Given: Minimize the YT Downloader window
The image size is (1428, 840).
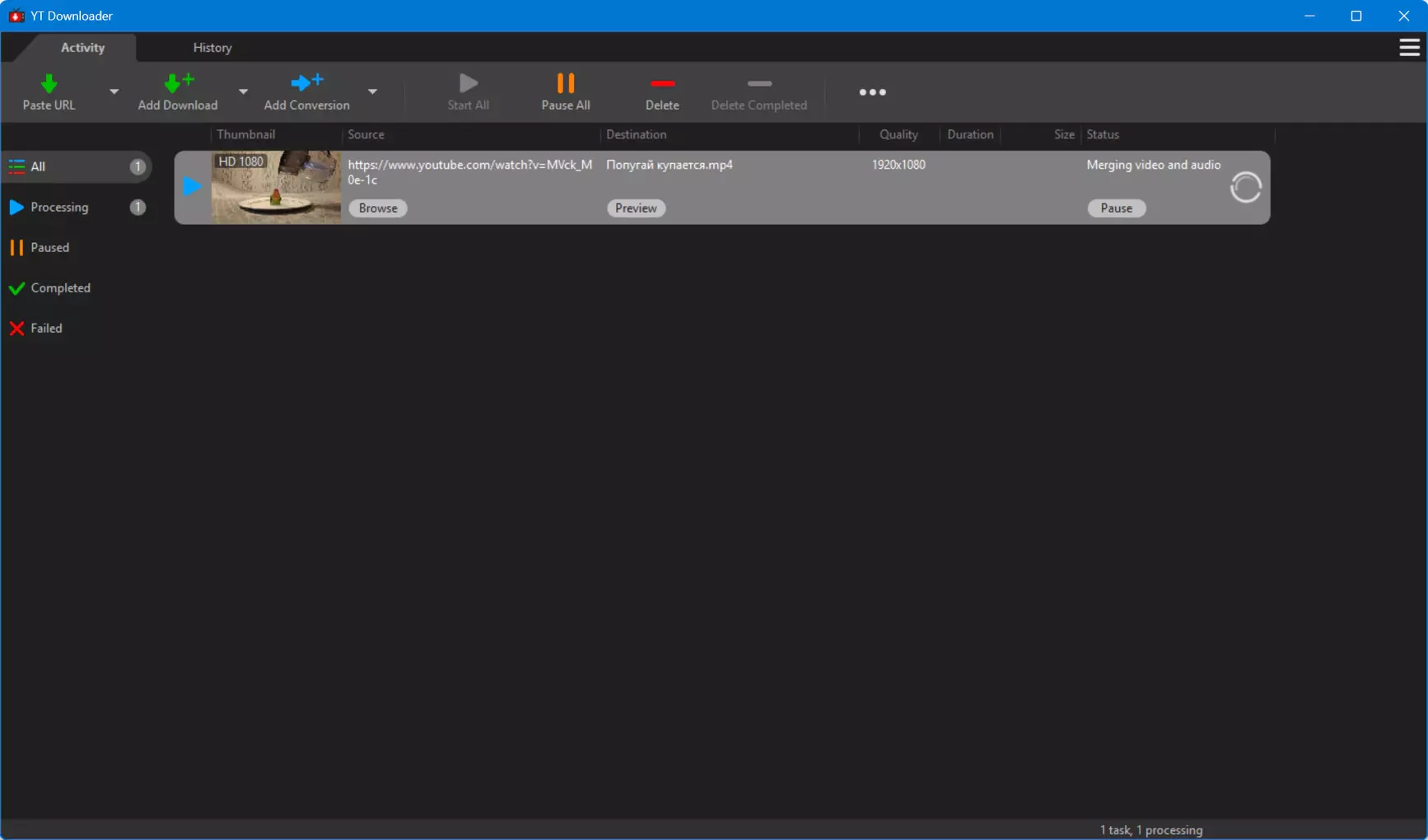Looking at the screenshot, I should pyautogui.click(x=1309, y=16).
